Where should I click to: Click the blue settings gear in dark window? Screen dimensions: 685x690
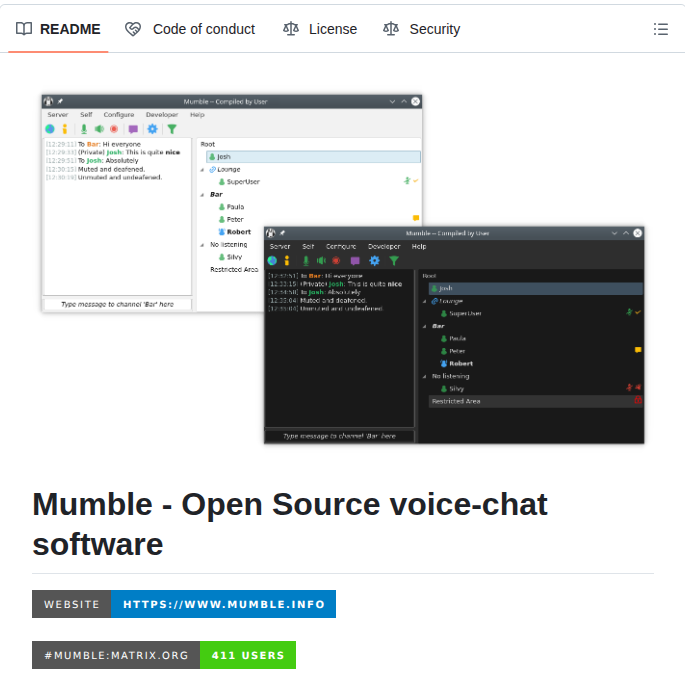click(x=374, y=261)
